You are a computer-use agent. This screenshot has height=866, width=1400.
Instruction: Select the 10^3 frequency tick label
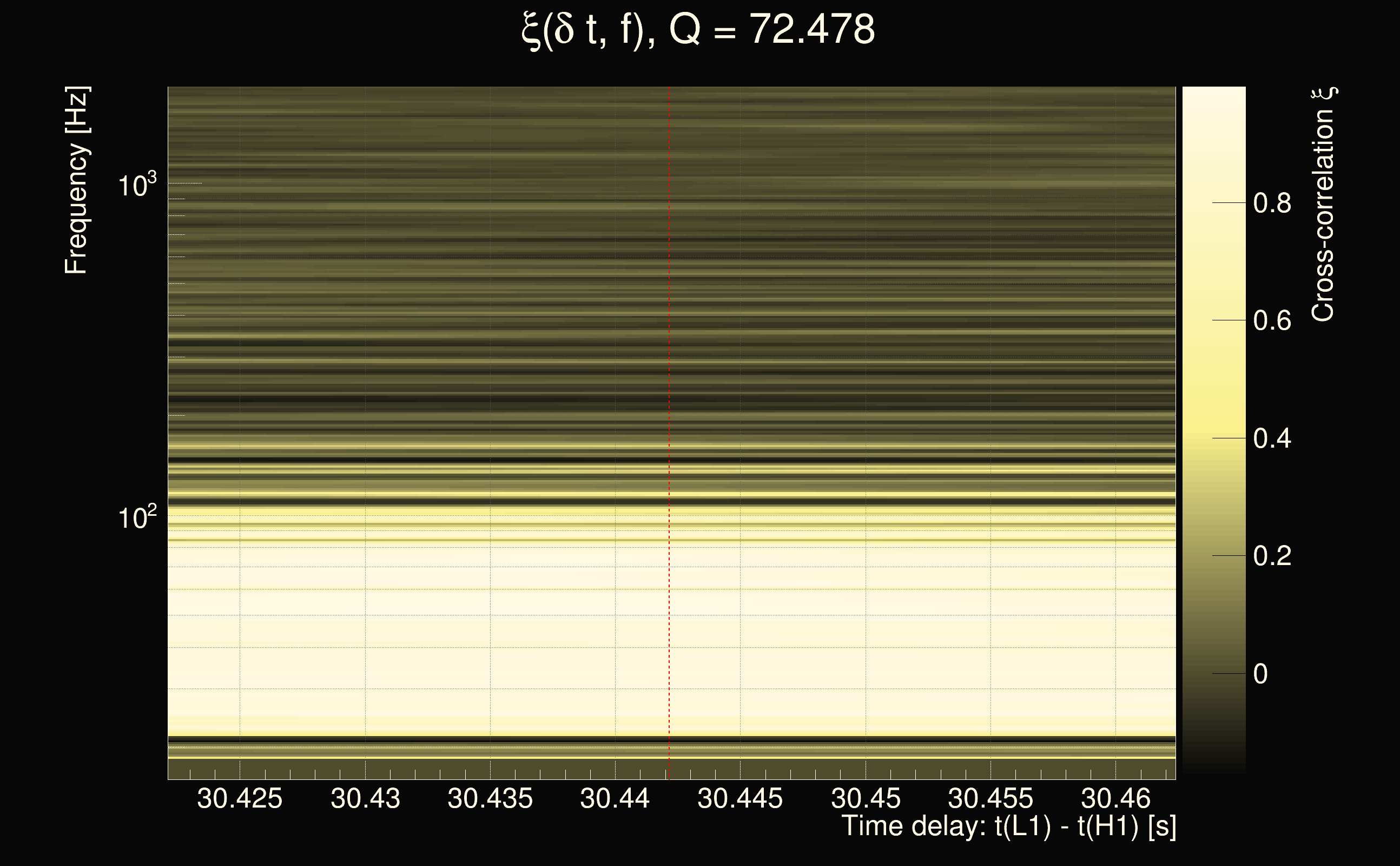pos(137,186)
